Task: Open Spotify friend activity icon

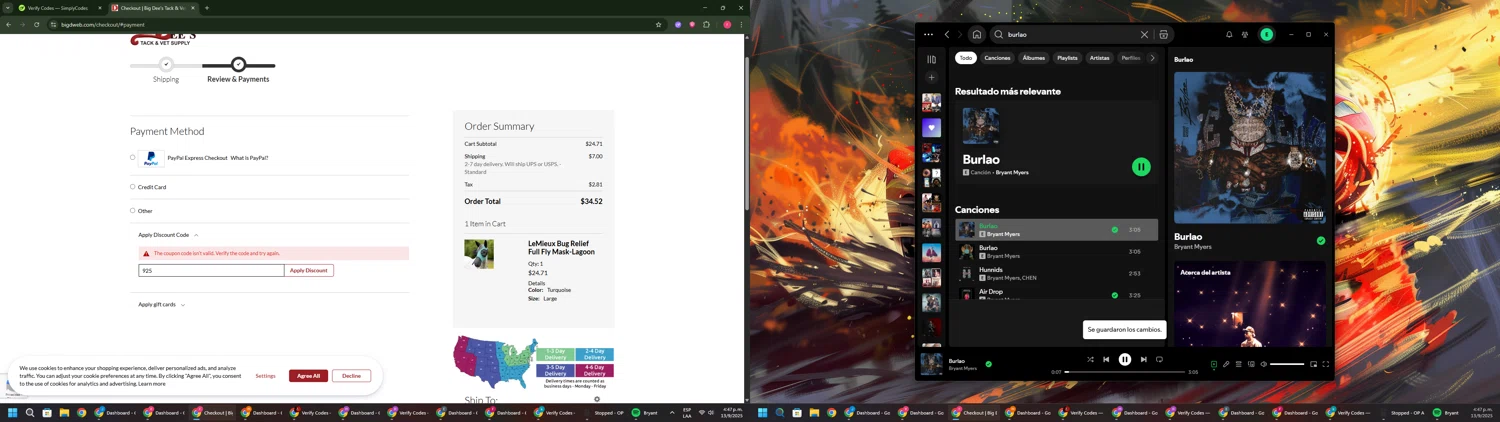Action: click(x=1245, y=34)
